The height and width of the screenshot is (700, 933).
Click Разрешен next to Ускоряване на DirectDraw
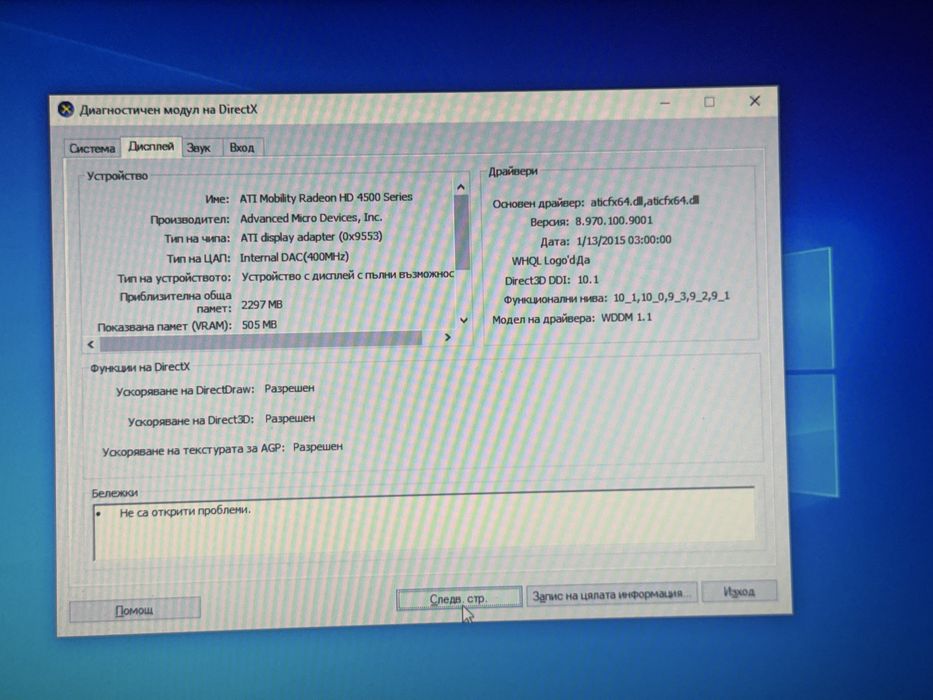coord(290,389)
